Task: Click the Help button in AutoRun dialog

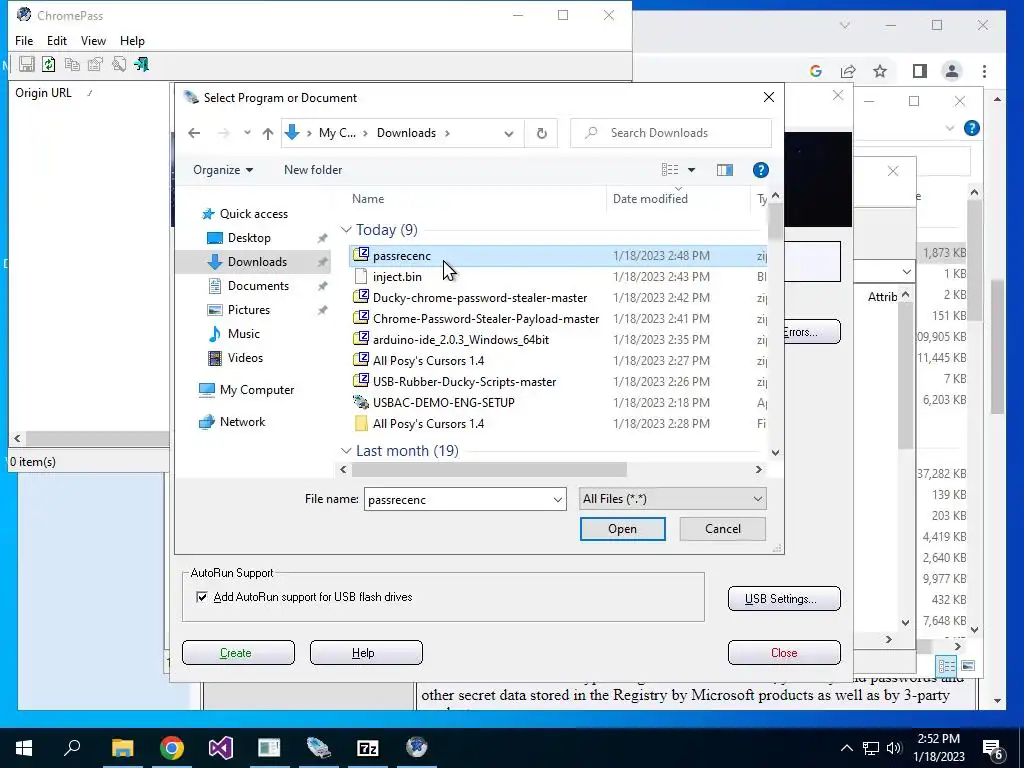Action: click(x=366, y=652)
